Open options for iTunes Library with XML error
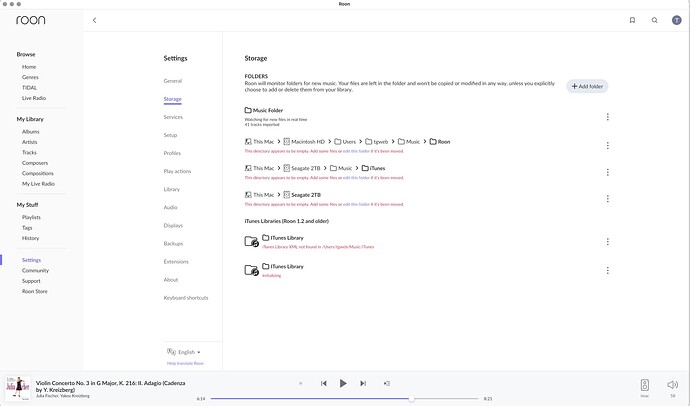 click(x=607, y=241)
